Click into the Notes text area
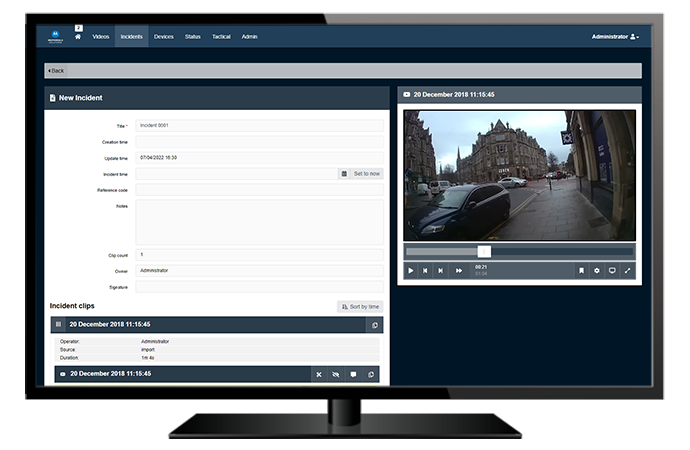 pos(259,221)
